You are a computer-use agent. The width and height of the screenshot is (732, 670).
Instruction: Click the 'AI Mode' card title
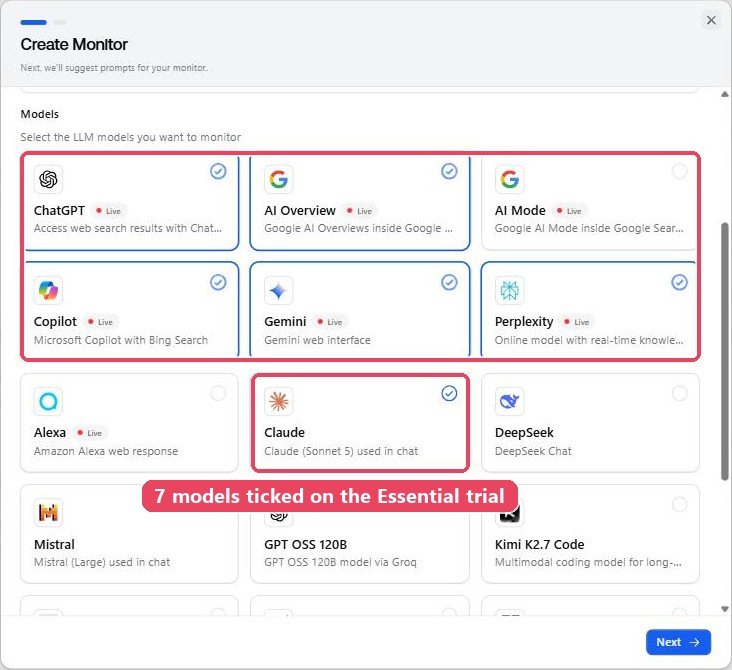(520, 211)
